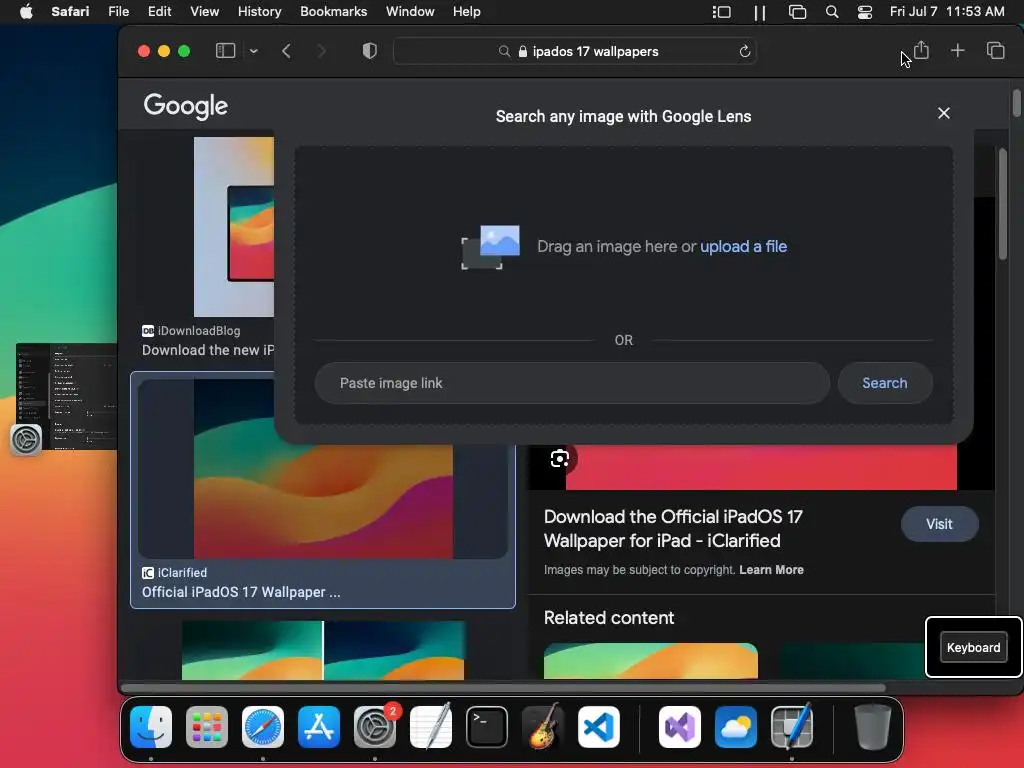This screenshot has width=1024, height=768.
Task: Click the forward navigation arrow
Action: (x=321, y=51)
